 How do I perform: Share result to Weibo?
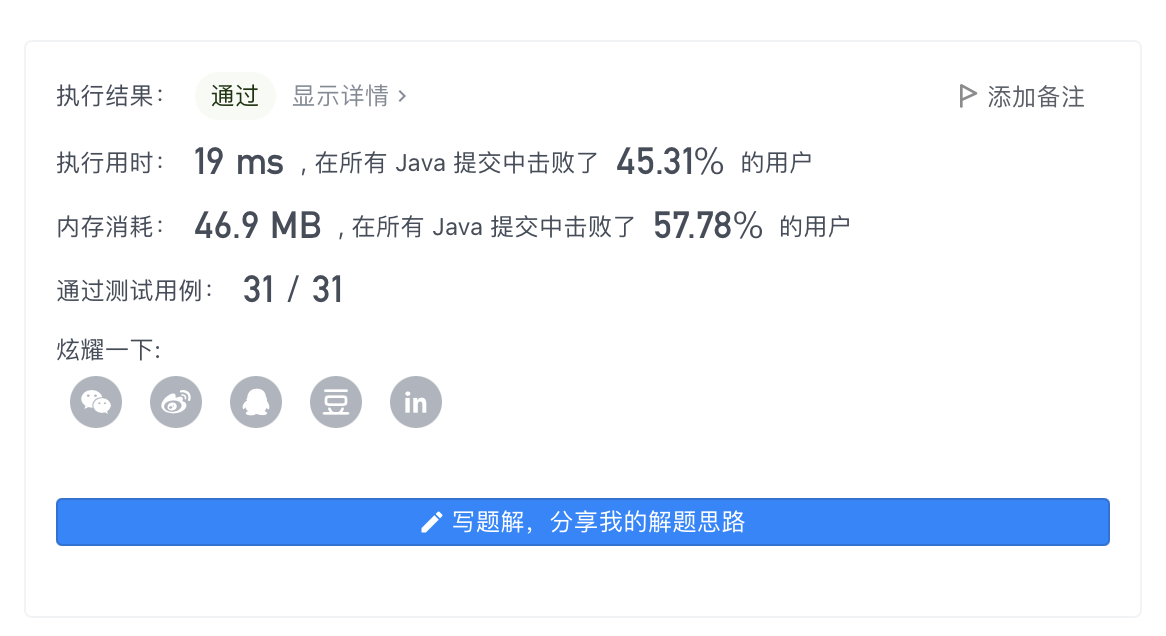point(176,402)
